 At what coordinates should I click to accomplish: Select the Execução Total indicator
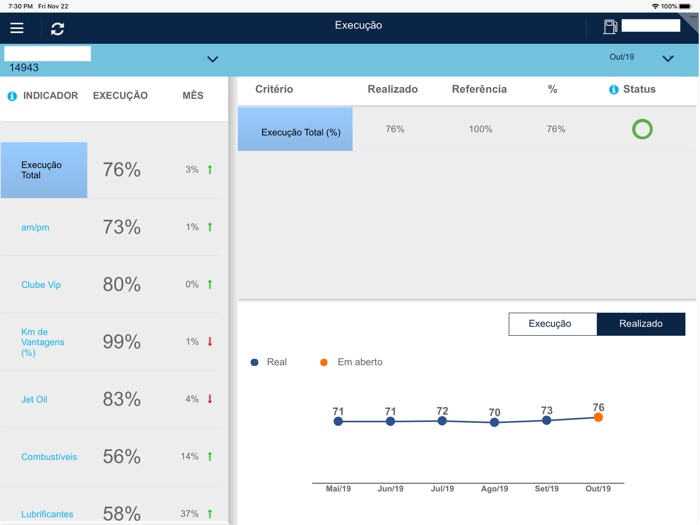44,170
